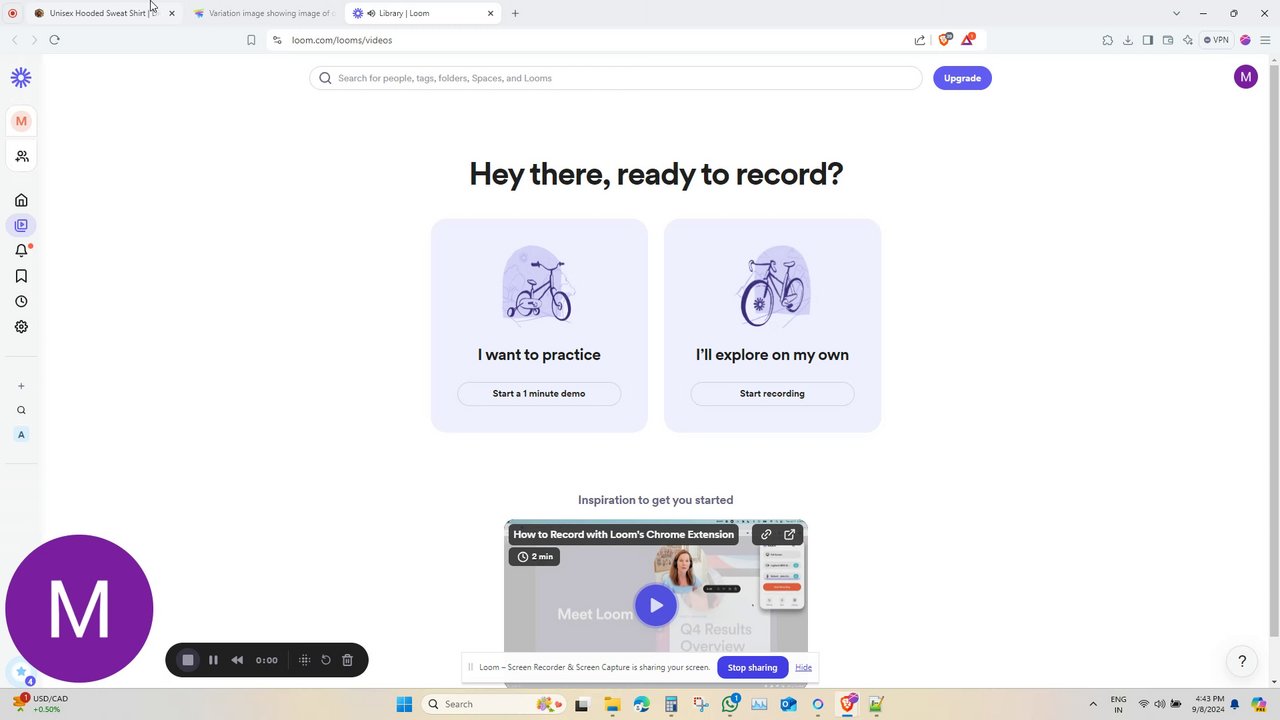Click the Loom search field

point(616,78)
